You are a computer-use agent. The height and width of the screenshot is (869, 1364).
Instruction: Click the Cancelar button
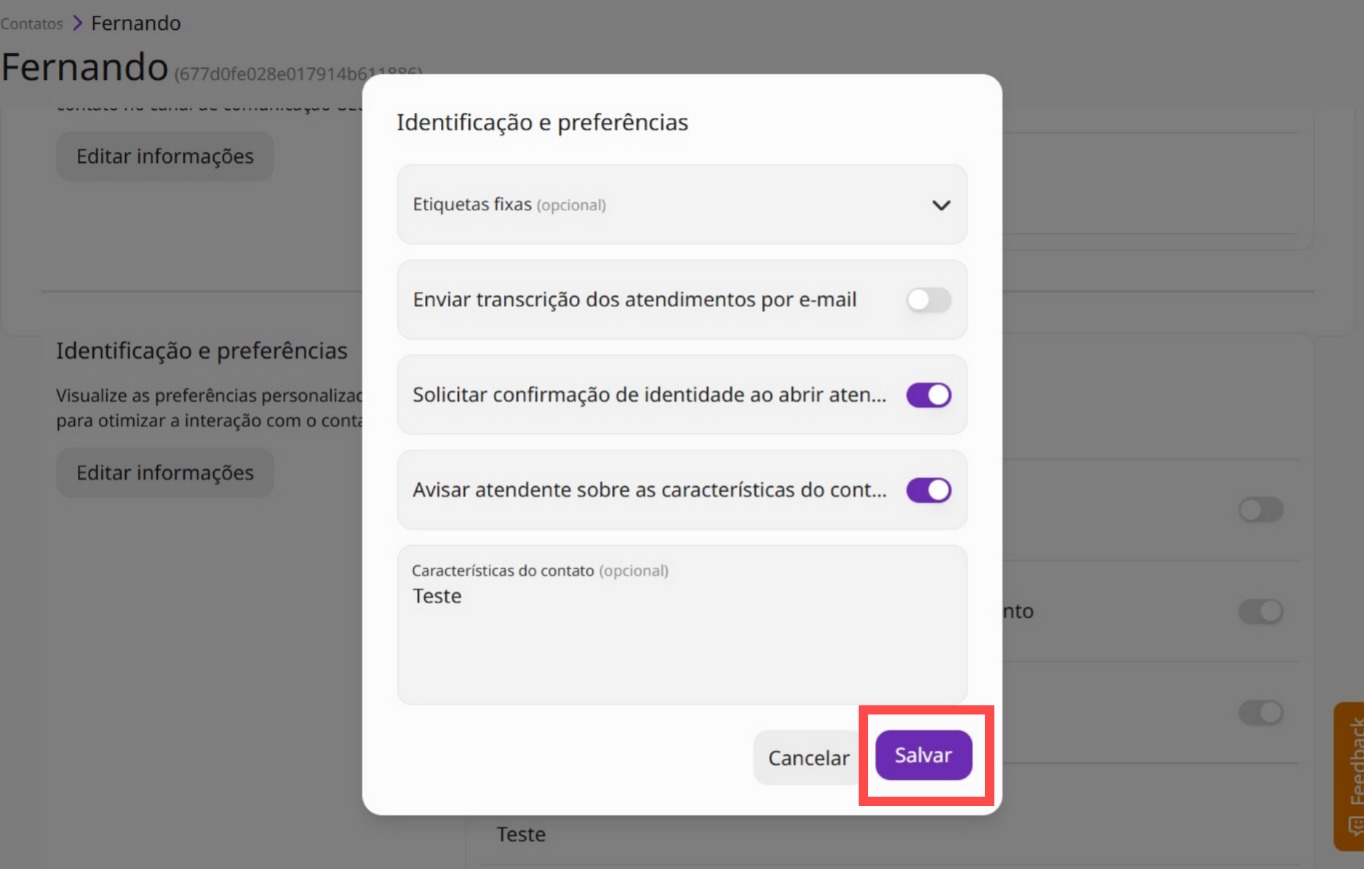(808, 758)
